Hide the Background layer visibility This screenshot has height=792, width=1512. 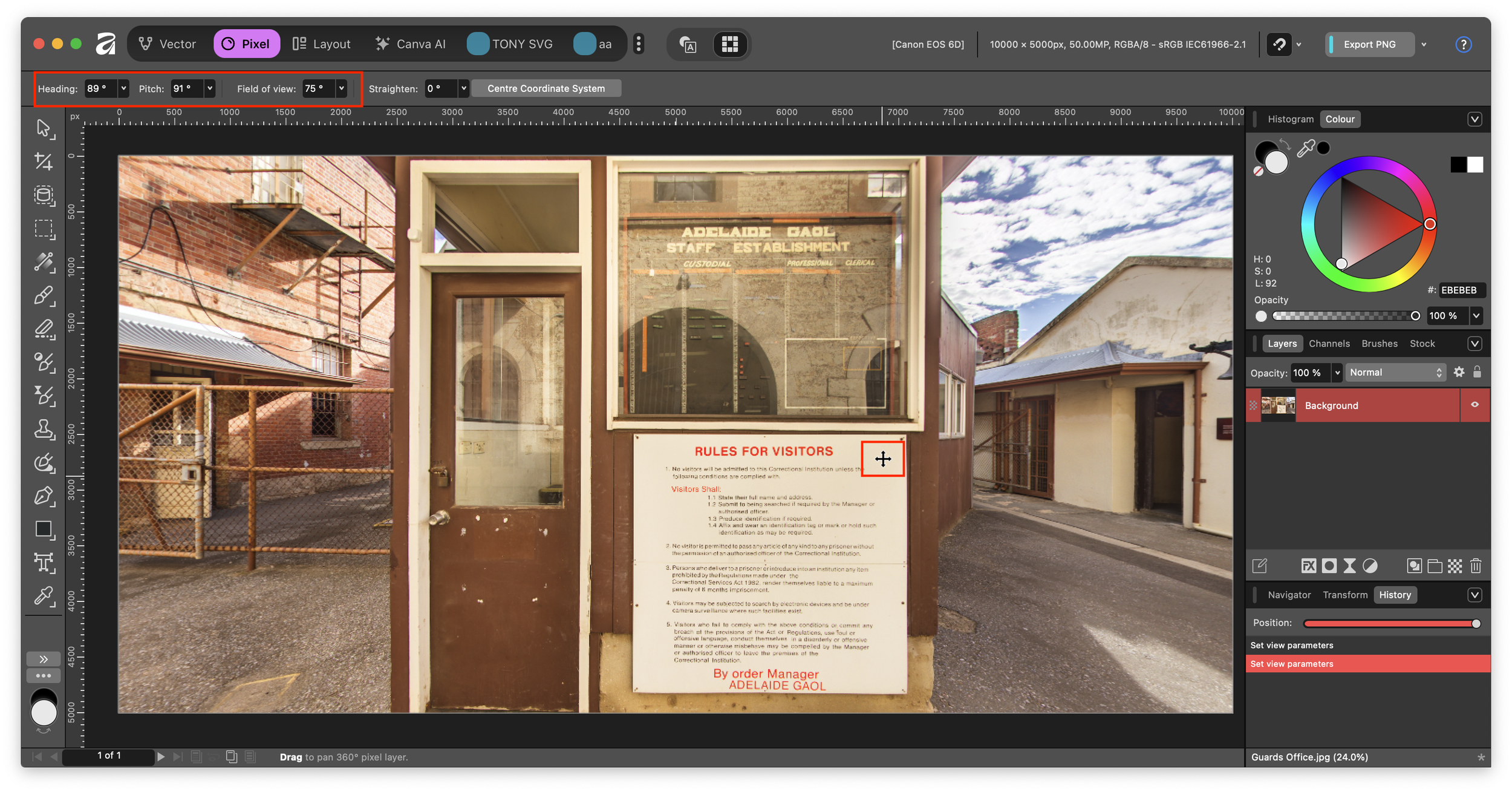point(1475,405)
